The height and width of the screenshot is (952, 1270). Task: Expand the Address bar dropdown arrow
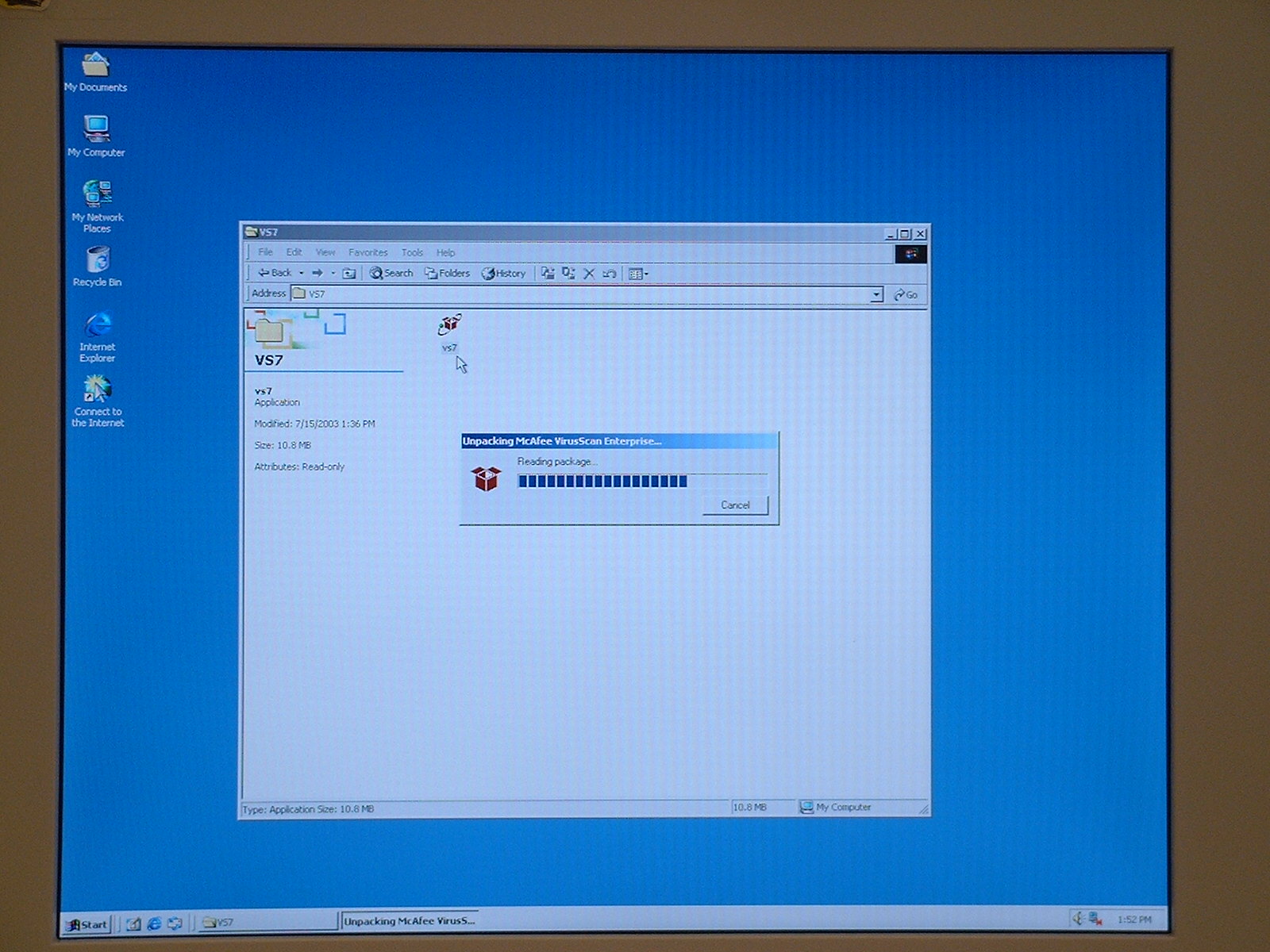click(876, 294)
